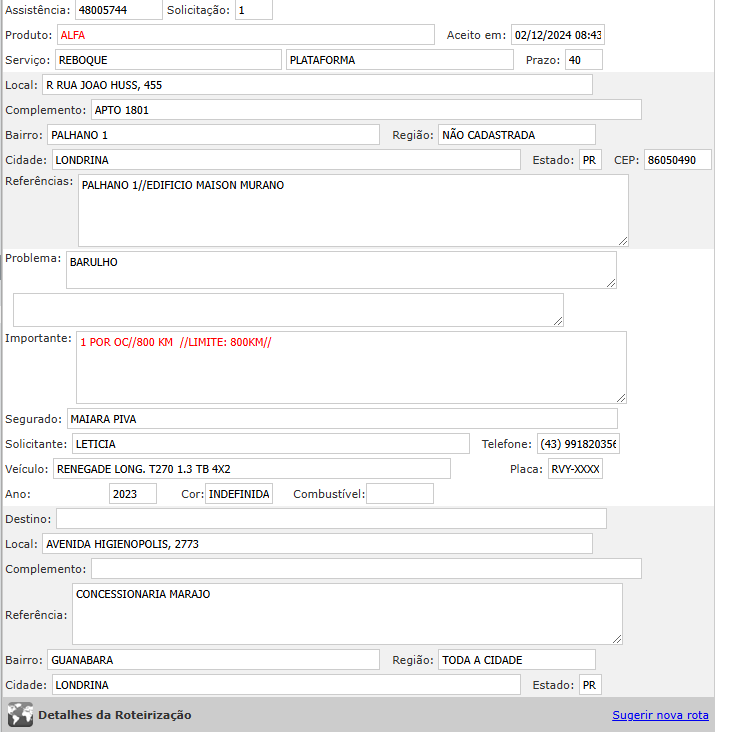734x732 pixels.
Task: Click the PLATAFORMA service type field
Action: click(398, 60)
